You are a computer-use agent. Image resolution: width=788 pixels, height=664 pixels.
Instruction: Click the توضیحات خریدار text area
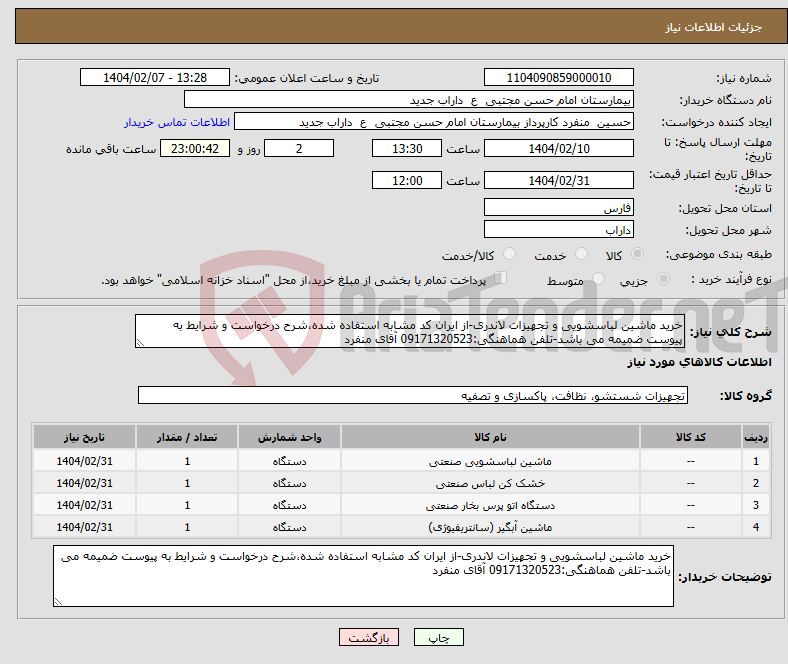pyautogui.click(x=364, y=575)
